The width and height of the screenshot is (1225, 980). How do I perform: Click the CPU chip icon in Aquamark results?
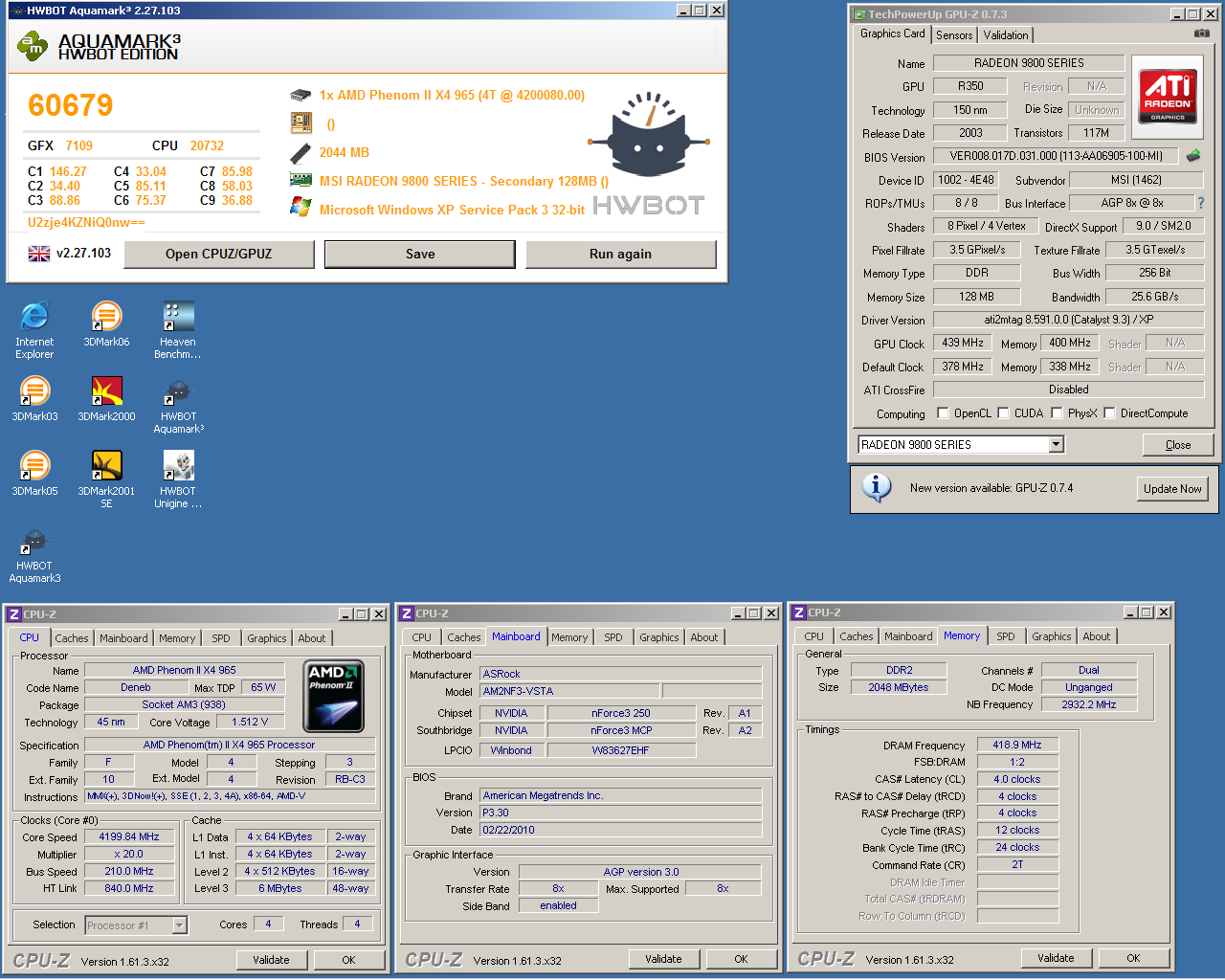click(x=301, y=95)
